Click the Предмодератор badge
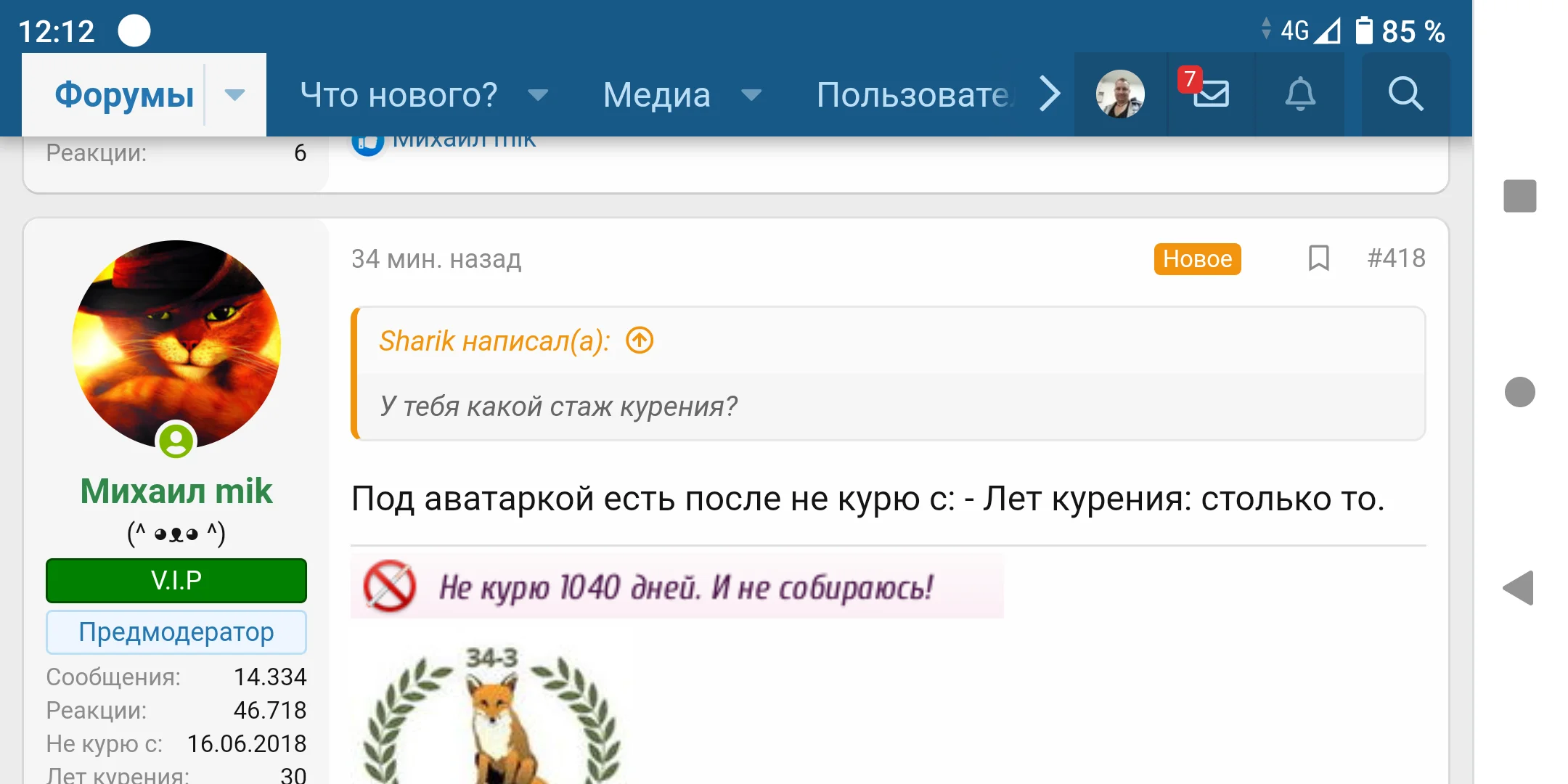Viewport: 1568px width, 784px height. coord(176,632)
